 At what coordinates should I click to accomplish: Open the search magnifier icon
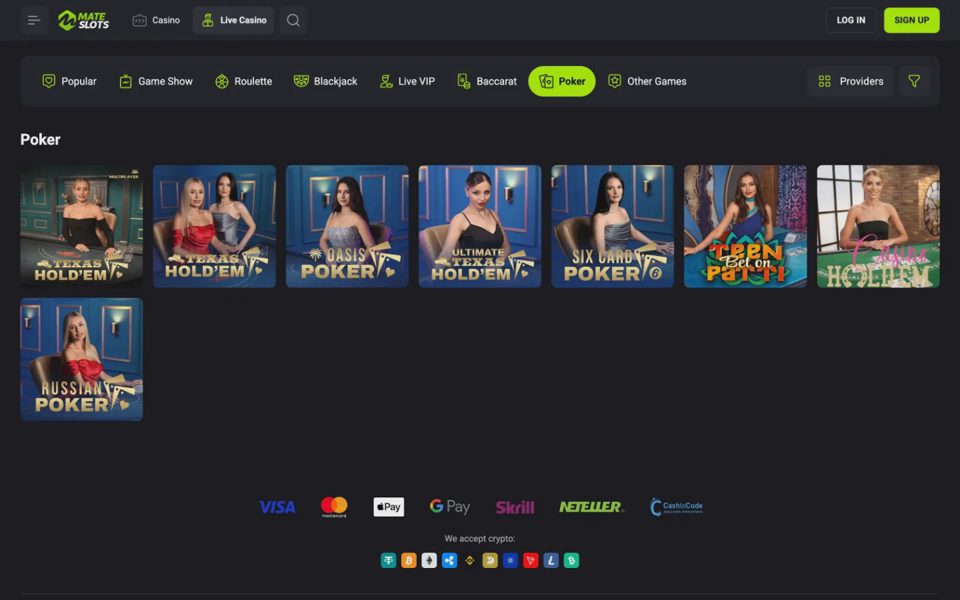(x=293, y=20)
